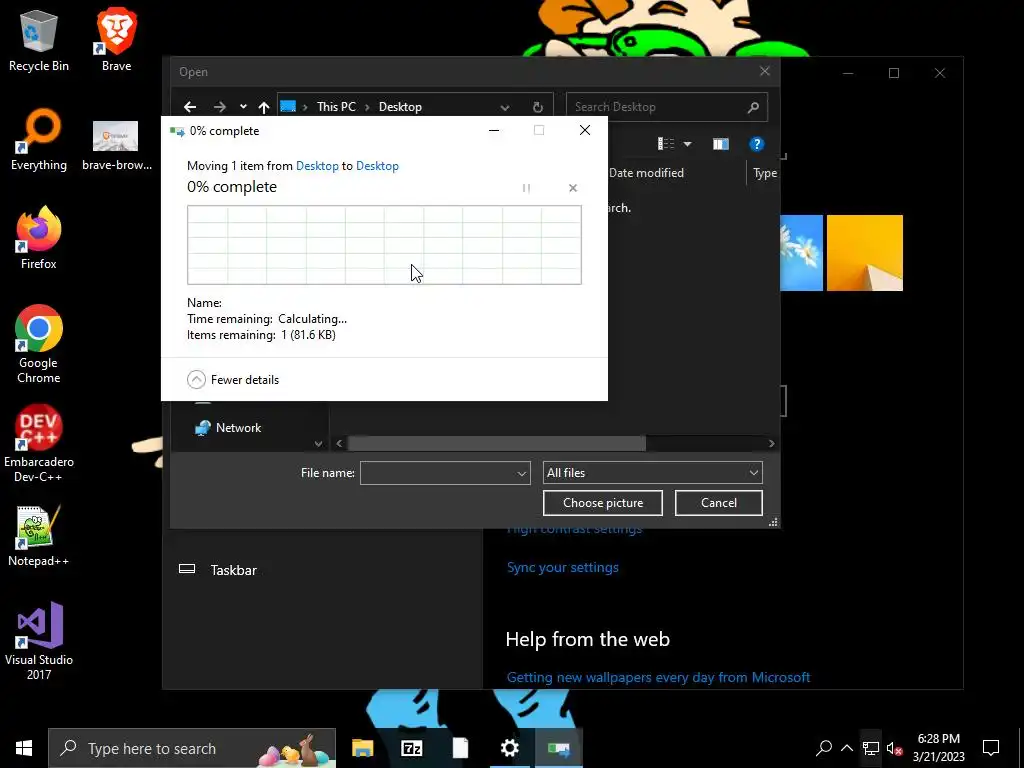Click the navigation pane scroll-down arrow
Screen dimensions: 1024x768
(318, 443)
